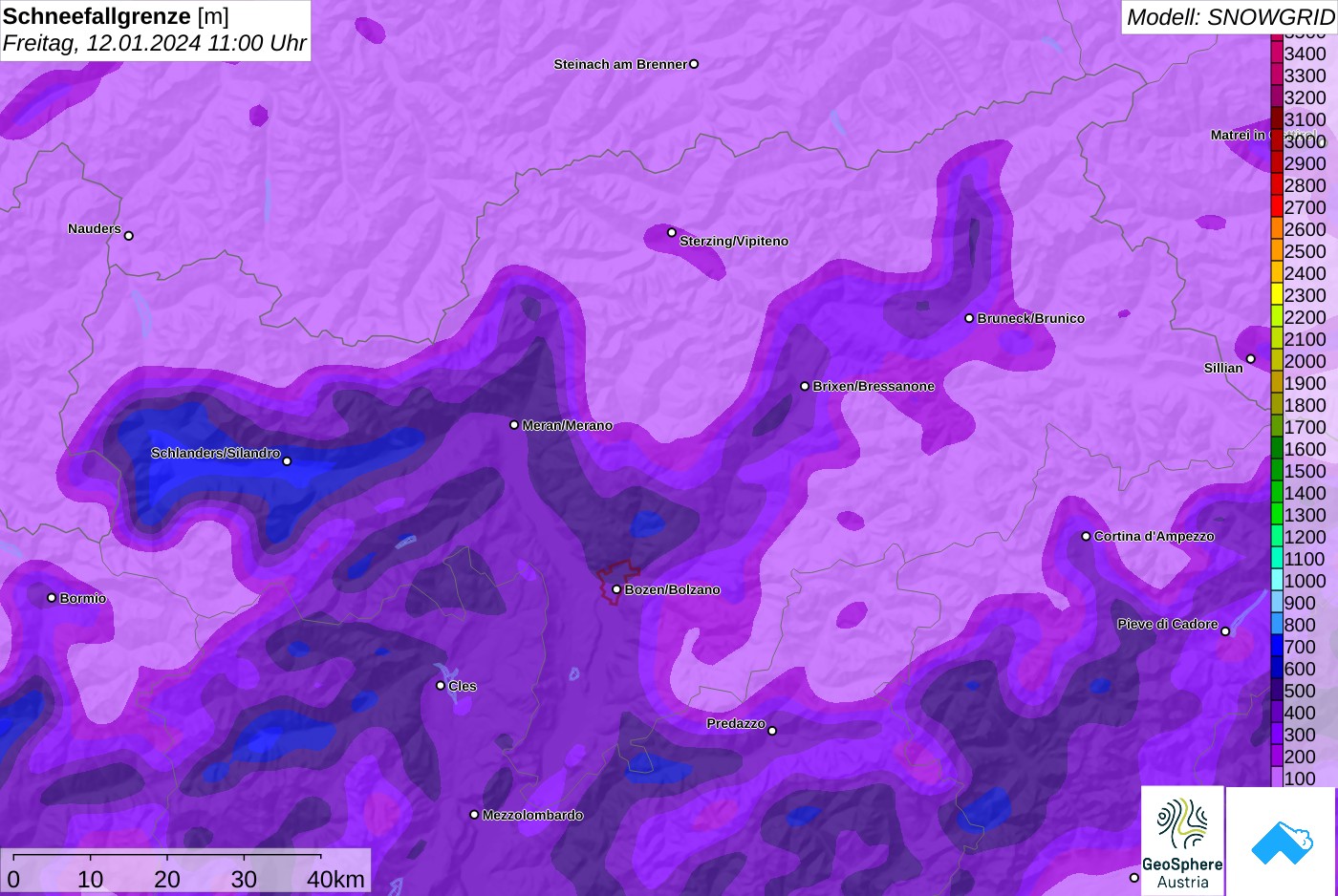Screen dimensions: 1338x896
Task: Select the Brixen/Bressanone location dot
Action: (x=805, y=386)
